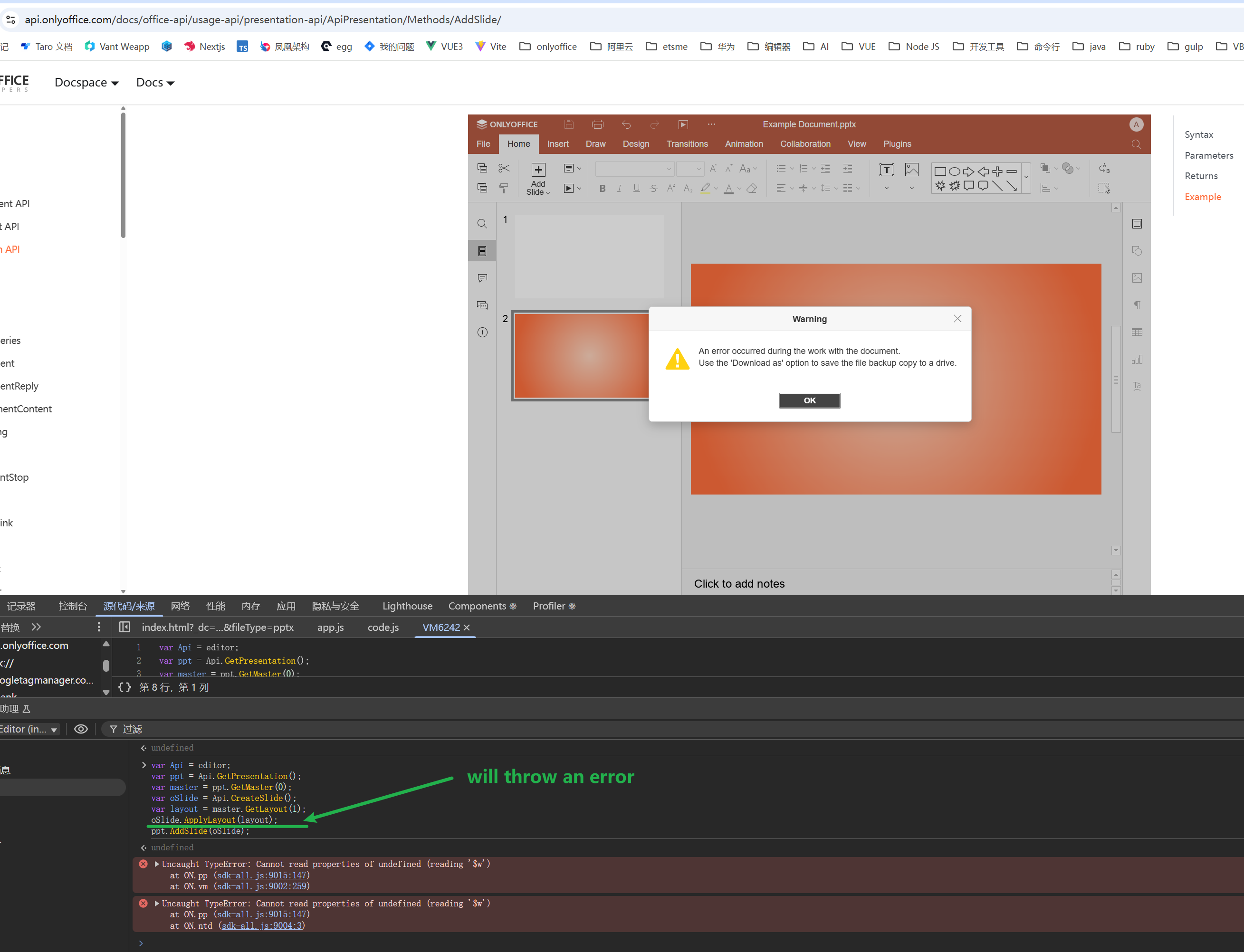Click the Add Slide button
This screenshot has height=952, width=1244.
(538, 179)
